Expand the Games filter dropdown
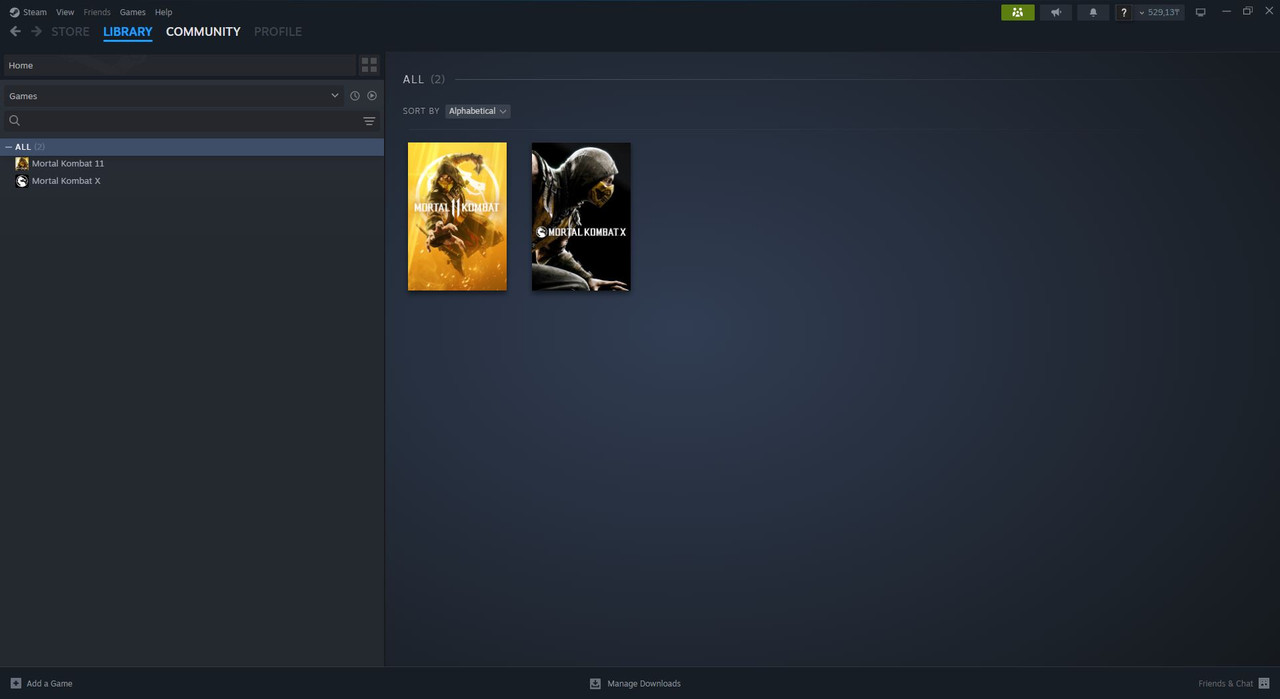Viewport: 1280px width, 699px height. tap(174, 96)
